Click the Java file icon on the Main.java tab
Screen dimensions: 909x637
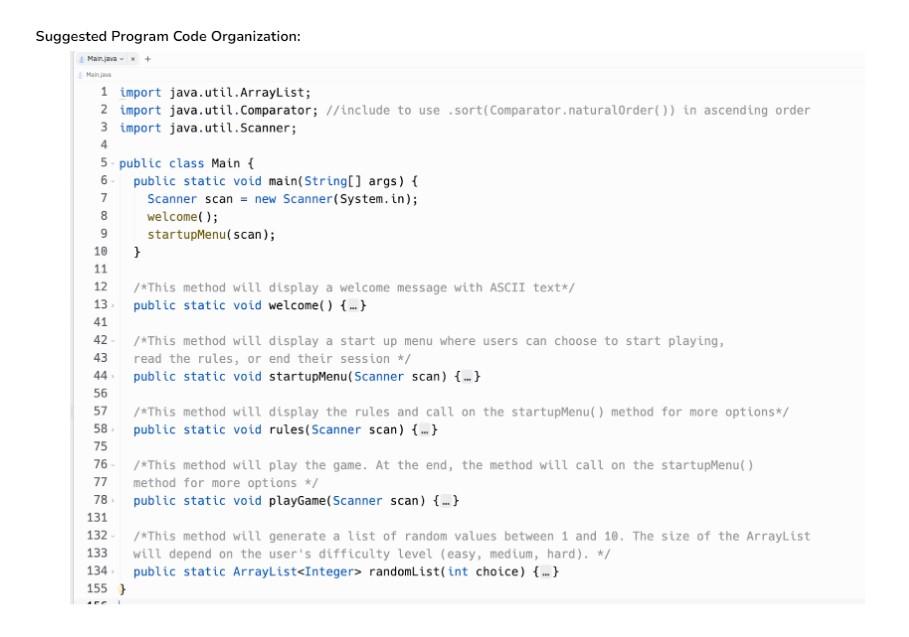[81, 61]
